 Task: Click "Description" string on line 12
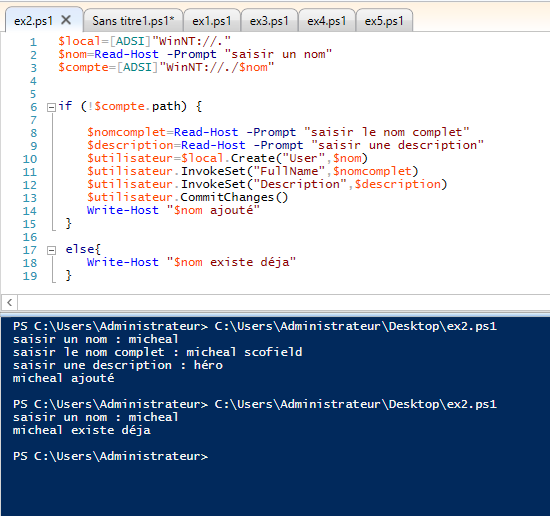(x=300, y=184)
